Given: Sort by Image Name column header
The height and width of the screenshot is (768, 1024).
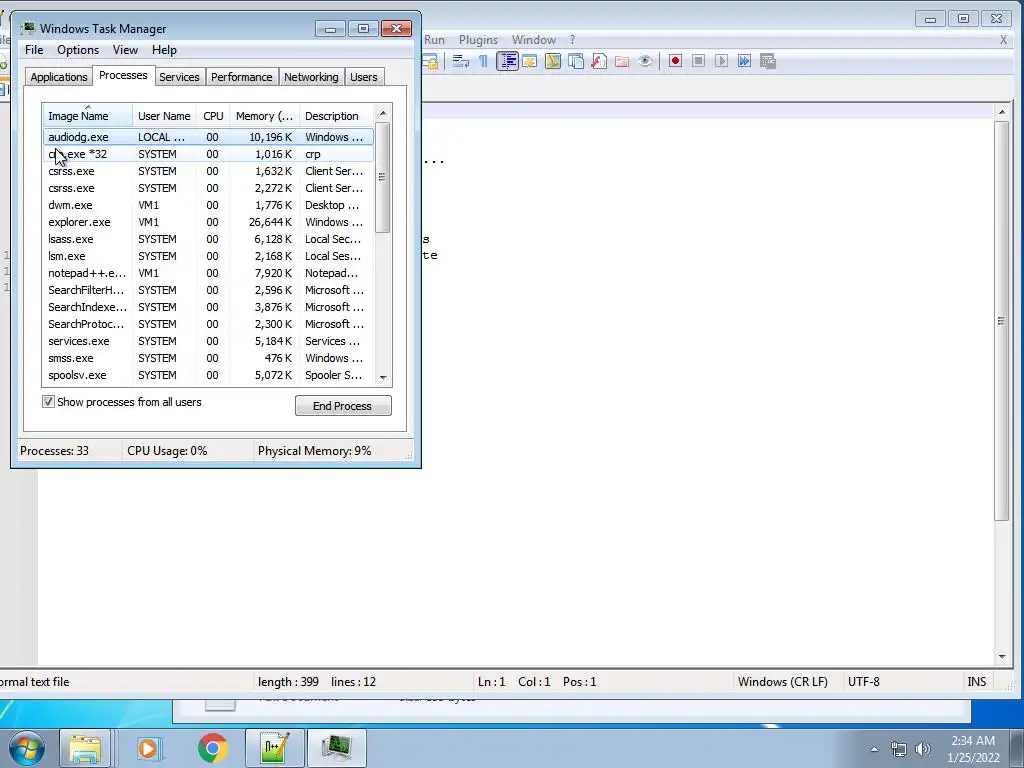Looking at the screenshot, I should click(88, 116).
